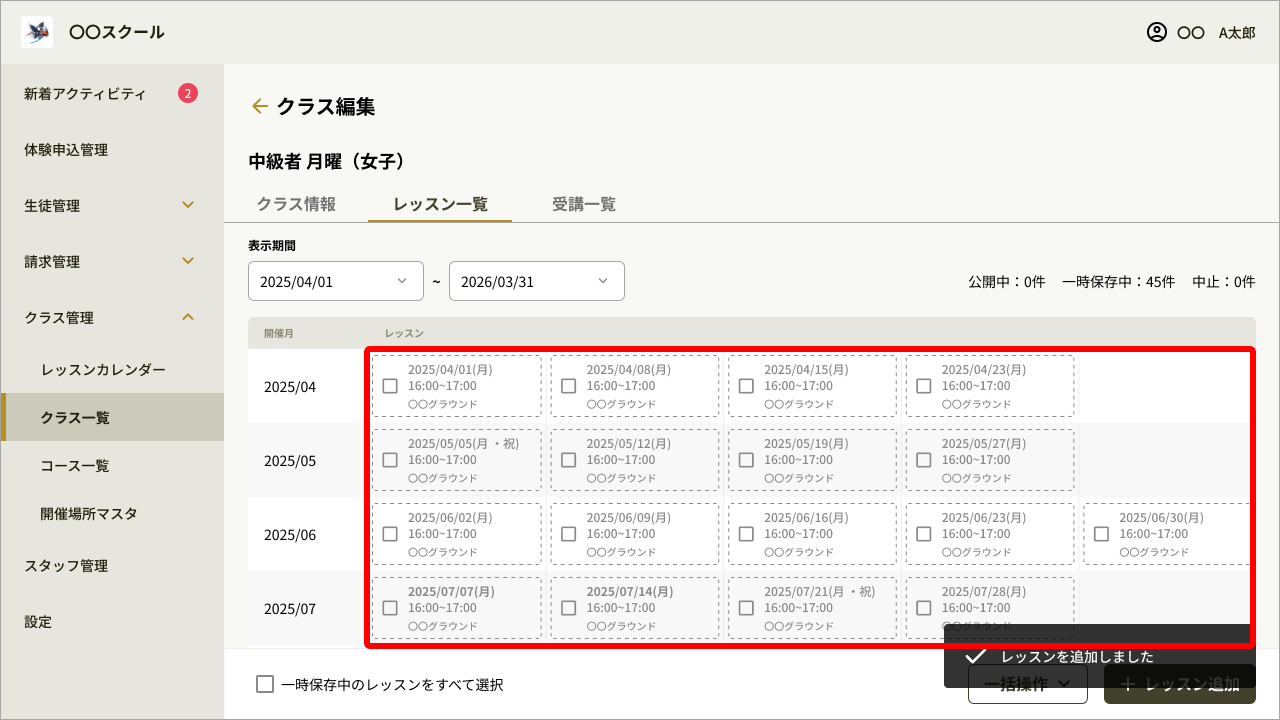Click the レッスン追加 button

[1180, 684]
